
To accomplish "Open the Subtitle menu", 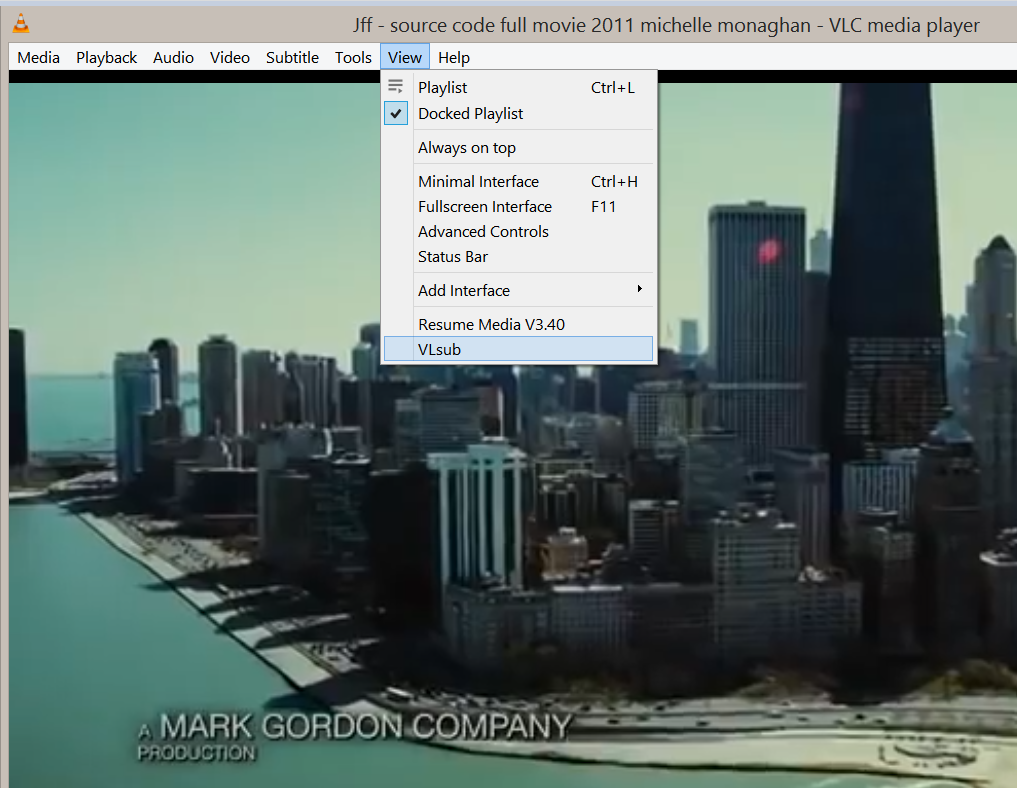I will tap(292, 57).
